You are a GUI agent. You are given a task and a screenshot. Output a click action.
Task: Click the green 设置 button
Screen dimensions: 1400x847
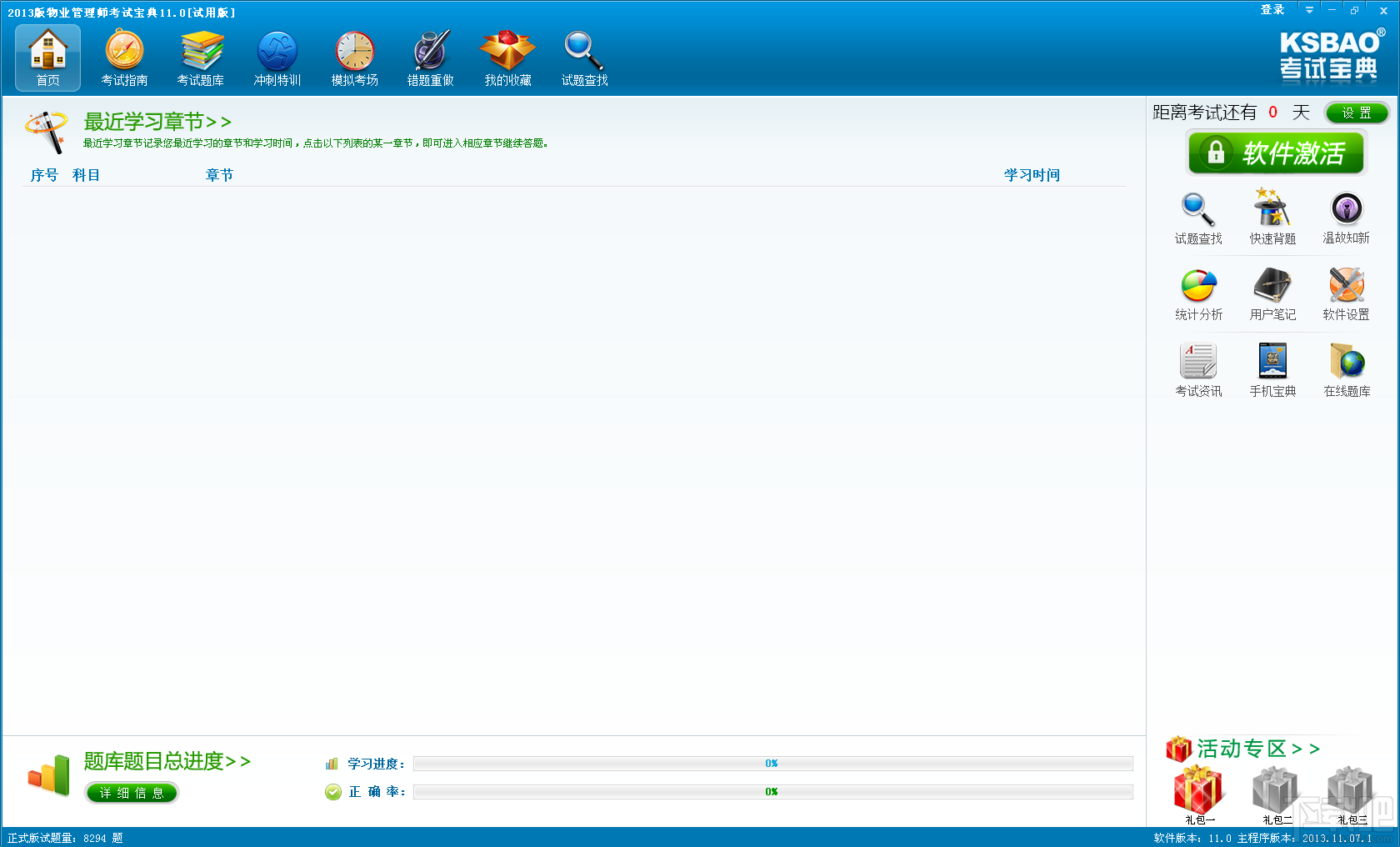tap(1357, 113)
